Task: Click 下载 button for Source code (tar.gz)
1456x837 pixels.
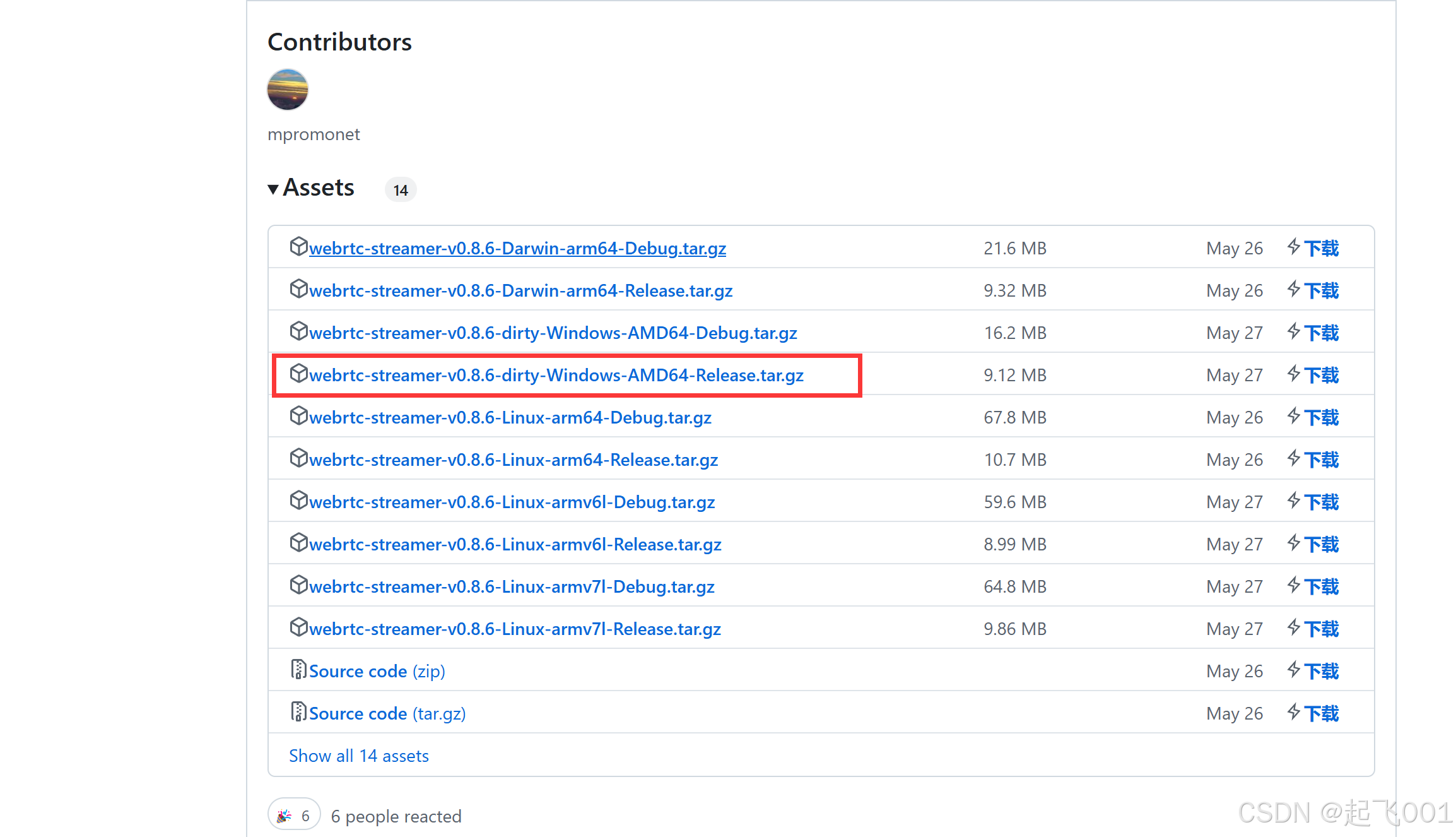Action: tap(1321, 713)
